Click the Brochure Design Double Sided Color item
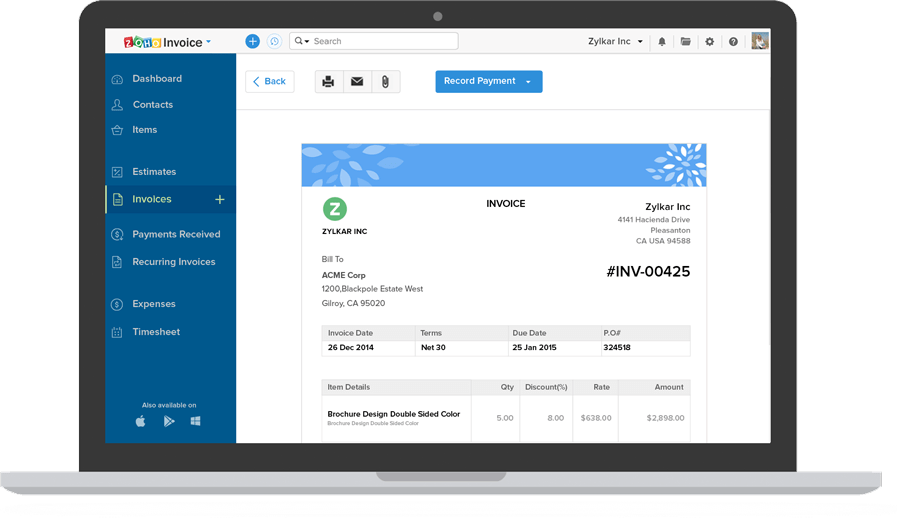The image size is (897, 518). click(394, 414)
